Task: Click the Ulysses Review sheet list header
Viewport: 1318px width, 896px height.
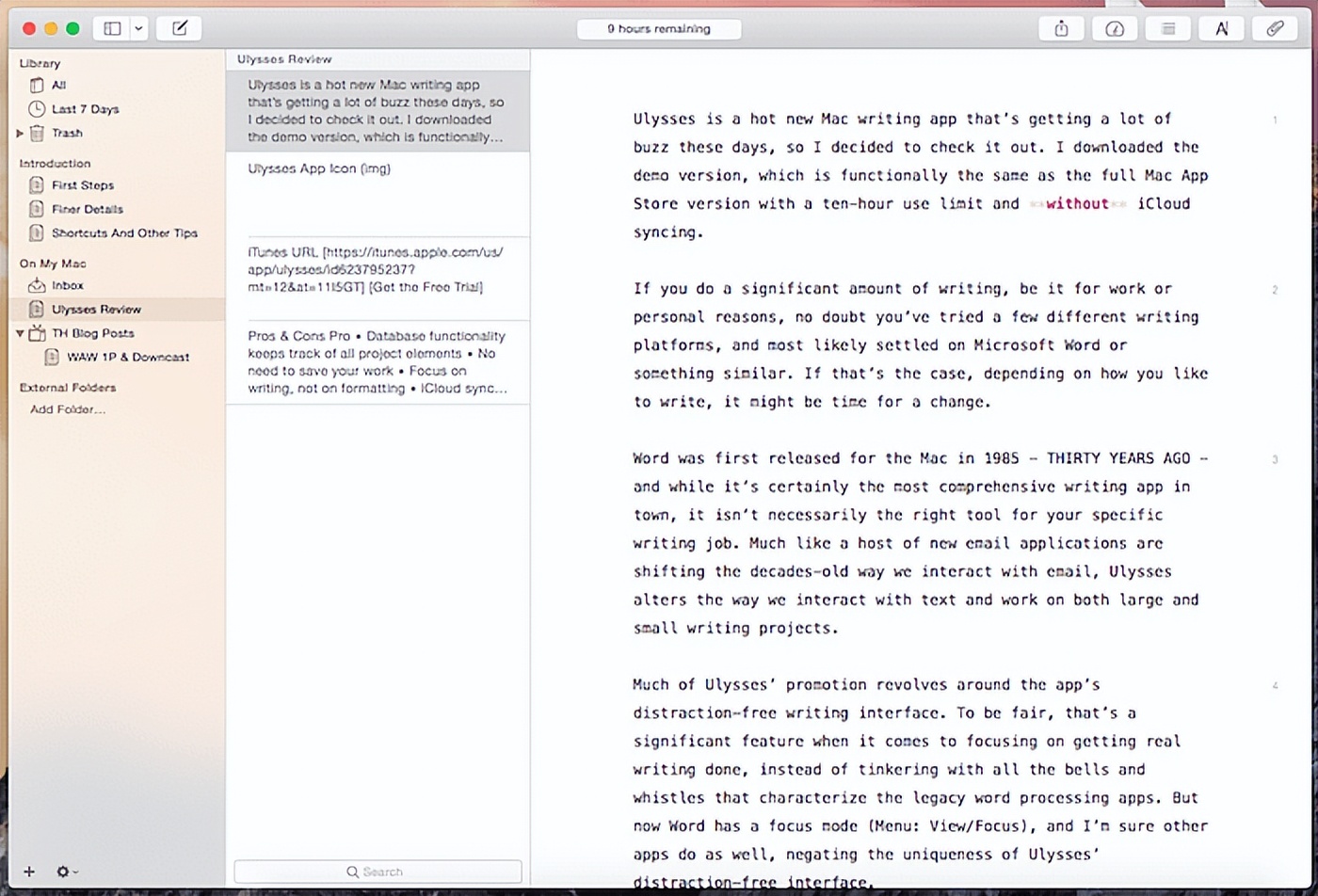Action: pos(284,59)
